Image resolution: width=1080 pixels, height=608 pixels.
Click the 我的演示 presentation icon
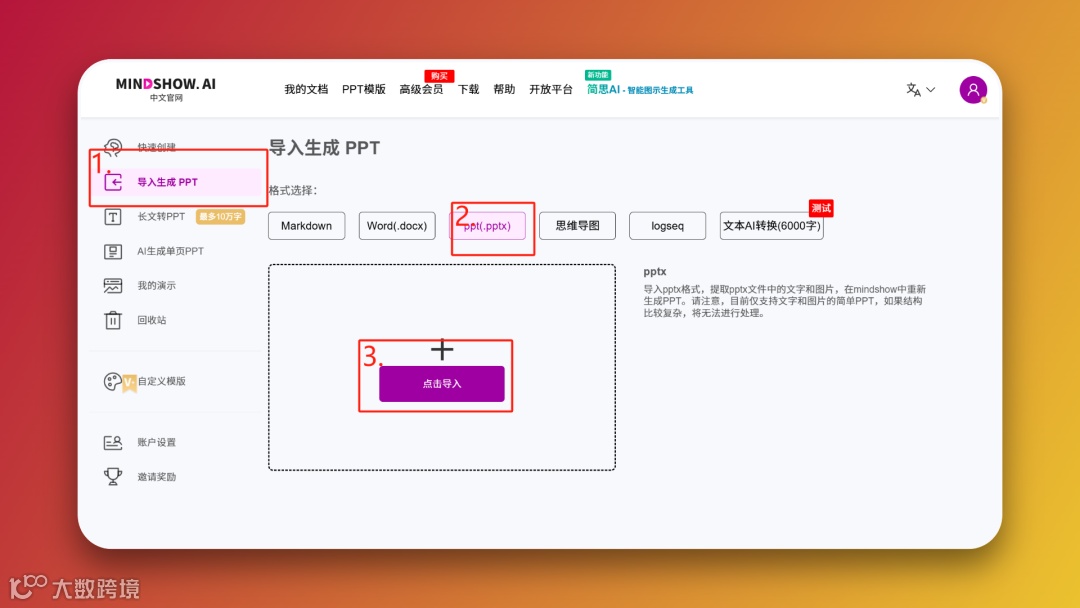point(113,286)
